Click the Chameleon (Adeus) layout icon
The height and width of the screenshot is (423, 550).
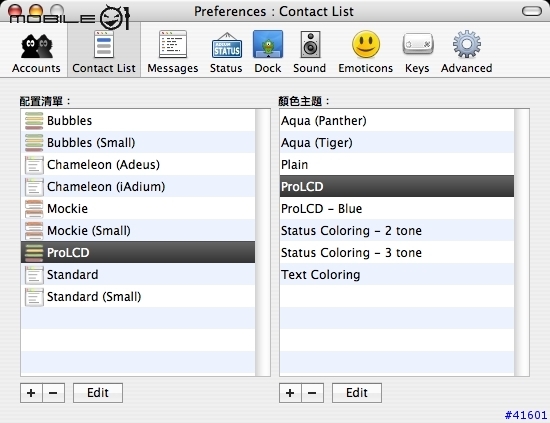point(34,165)
